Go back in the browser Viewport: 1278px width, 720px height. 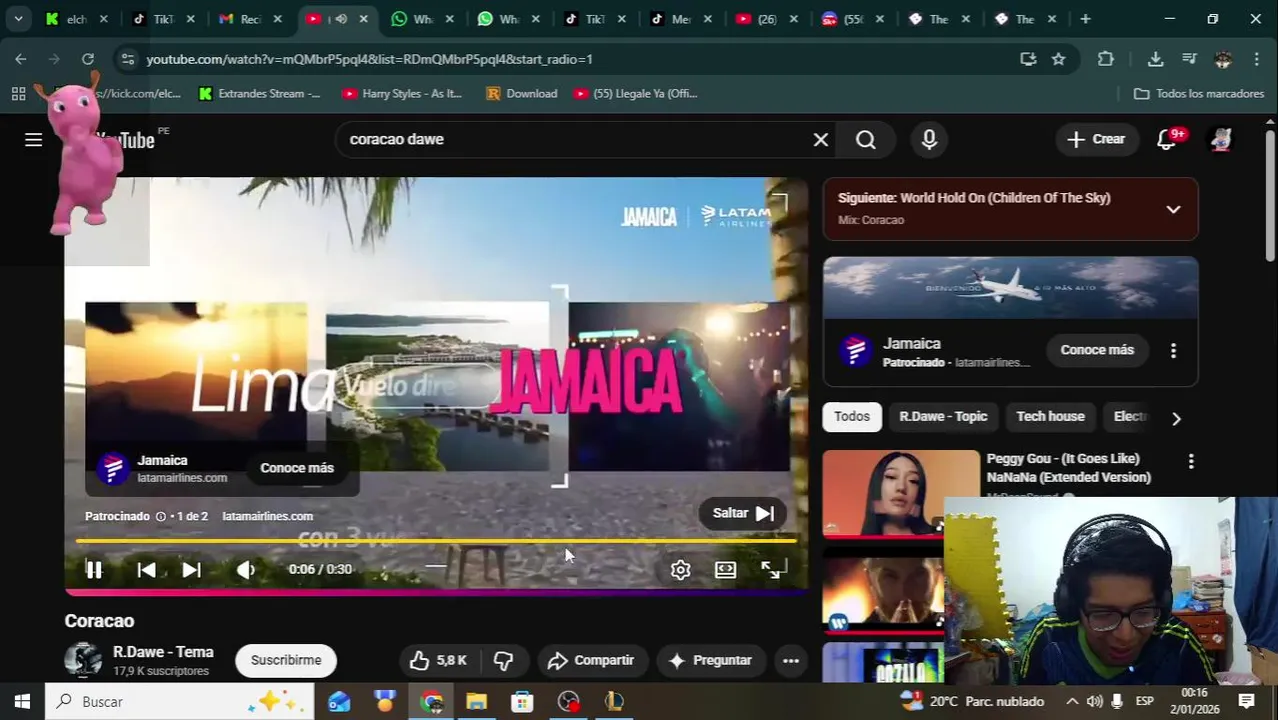point(21,59)
